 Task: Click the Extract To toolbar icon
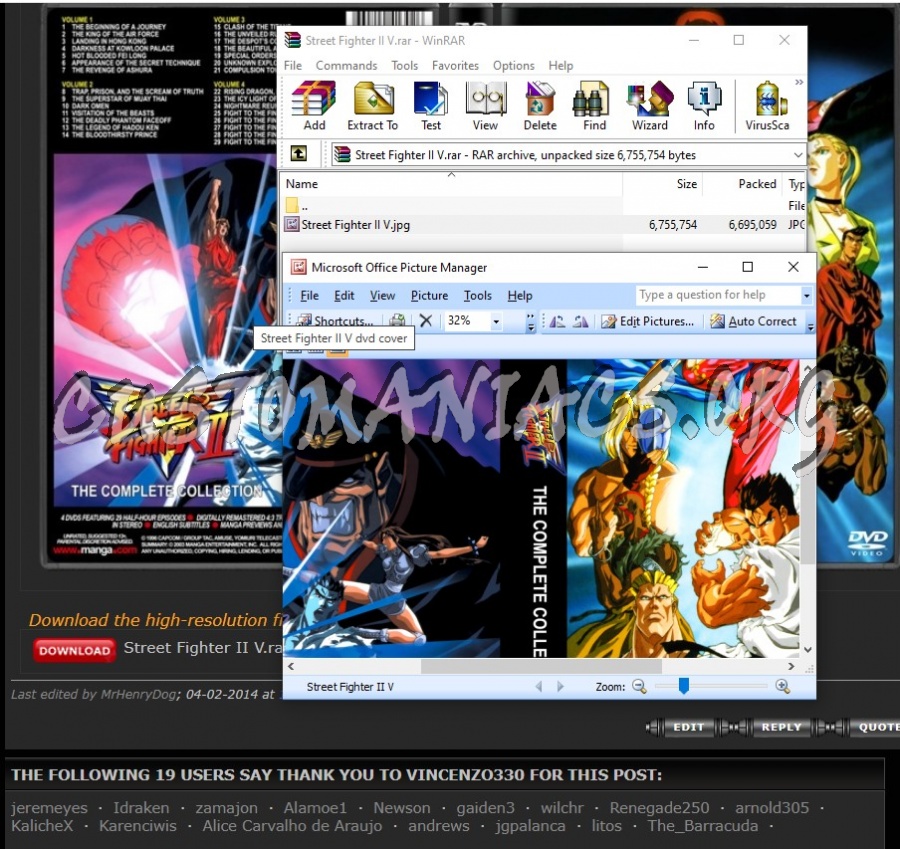click(x=373, y=106)
